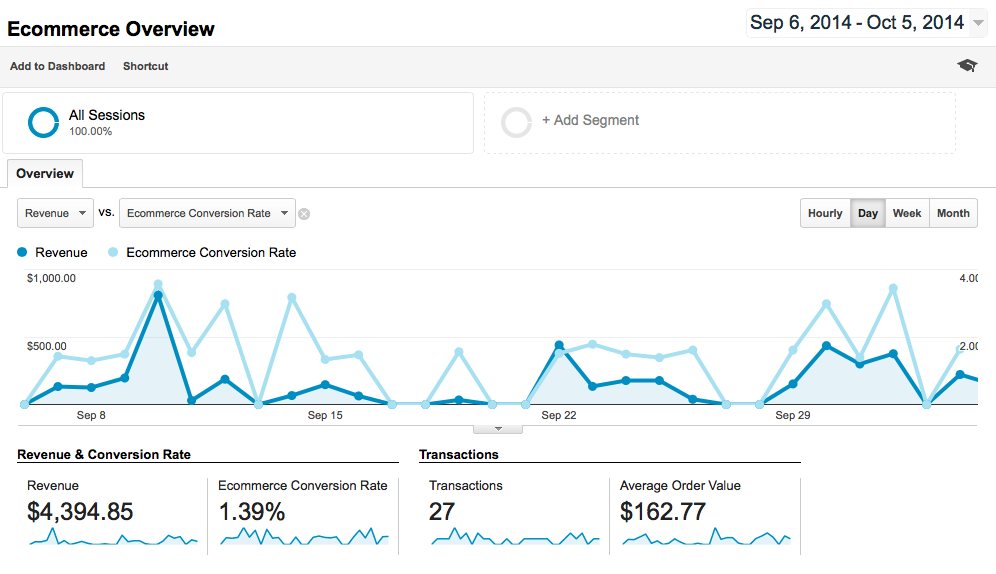Screen dimensions: 996x574
Task: Click the Transactions sparkline under 27
Action: point(515,537)
